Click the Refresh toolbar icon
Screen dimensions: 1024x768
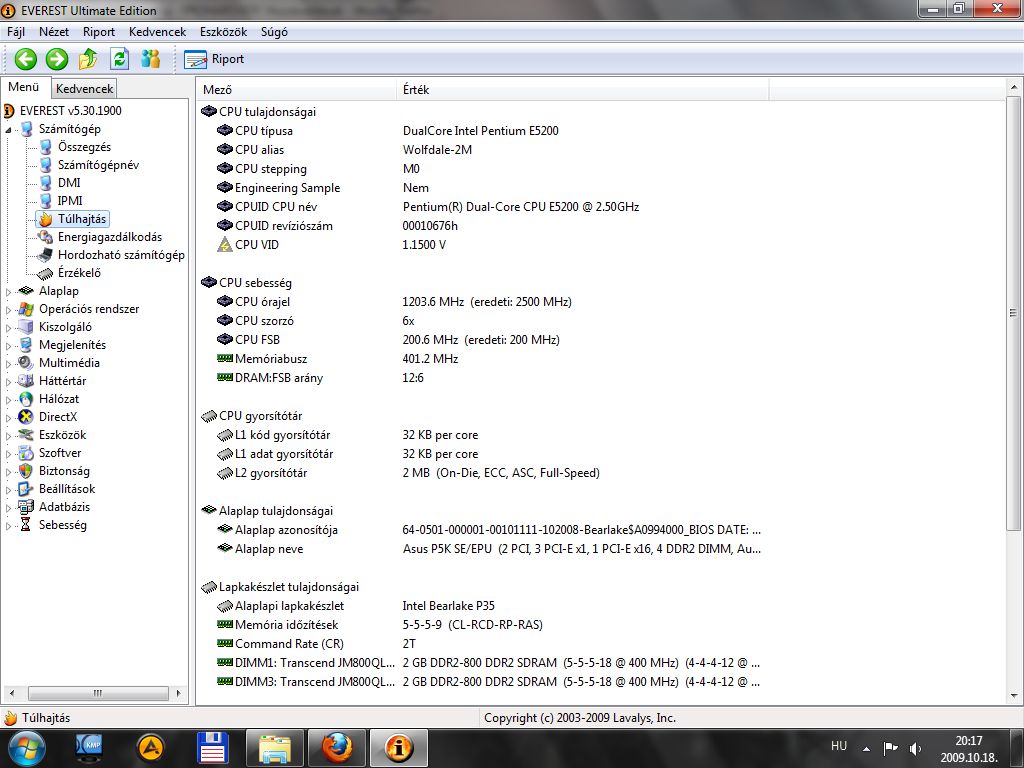pyautogui.click(x=120, y=59)
